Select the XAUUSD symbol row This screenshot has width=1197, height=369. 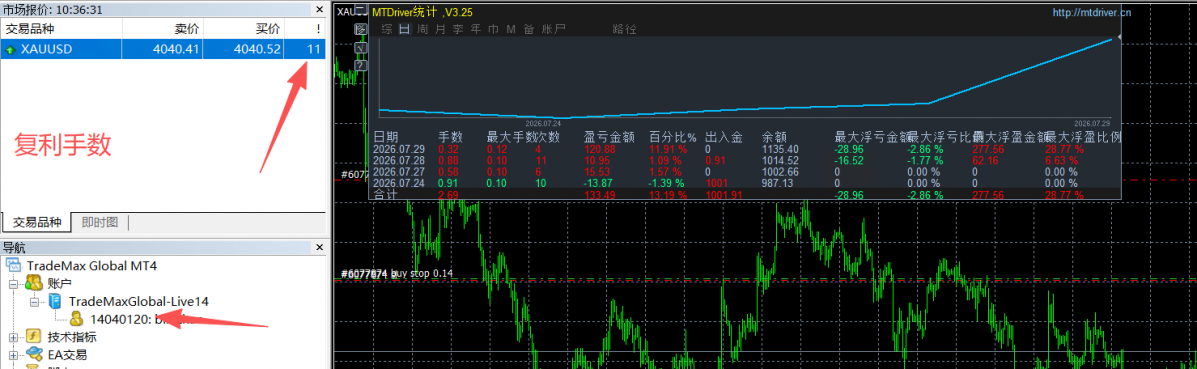pyautogui.click(x=163, y=50)
